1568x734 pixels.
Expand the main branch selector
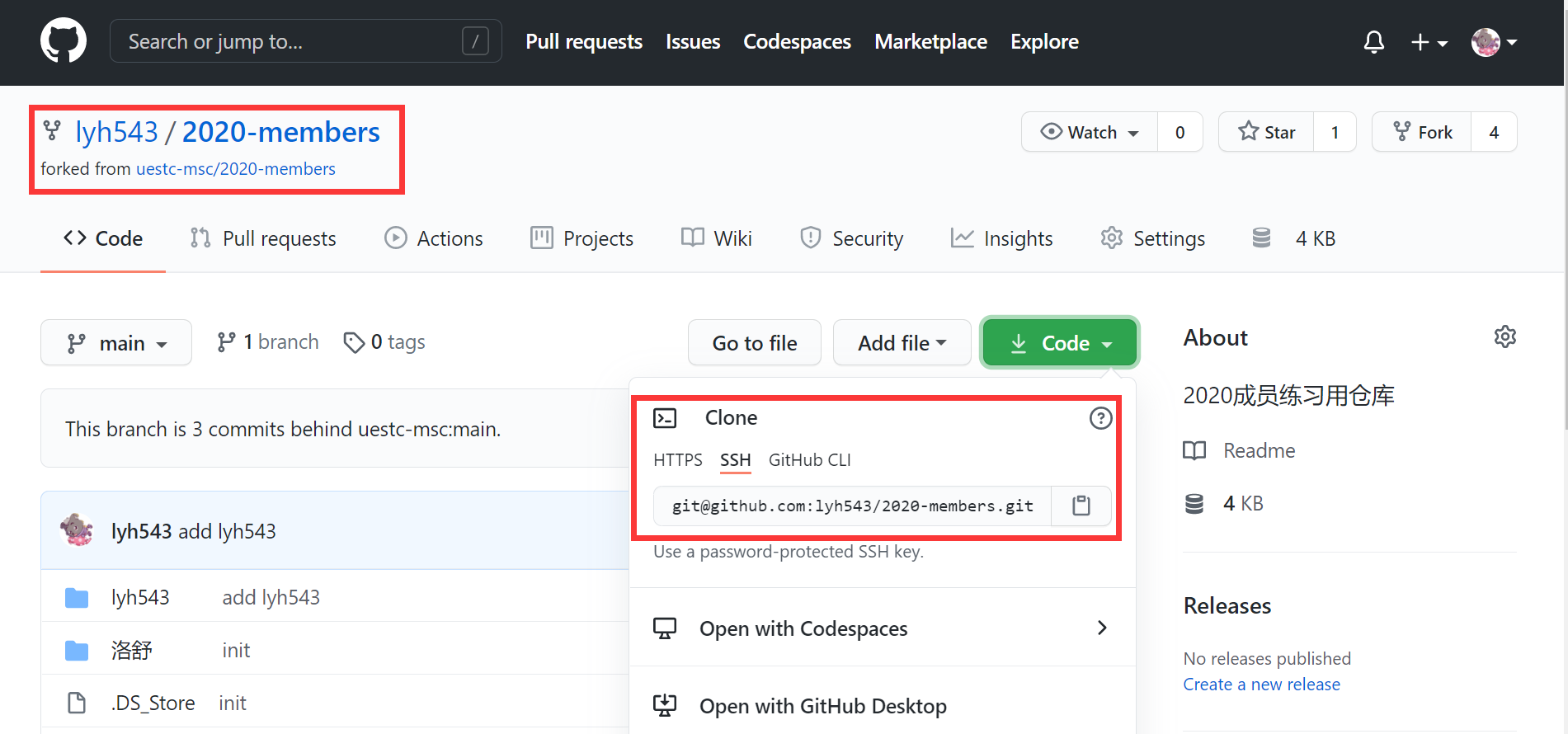[x=116, y=342]
